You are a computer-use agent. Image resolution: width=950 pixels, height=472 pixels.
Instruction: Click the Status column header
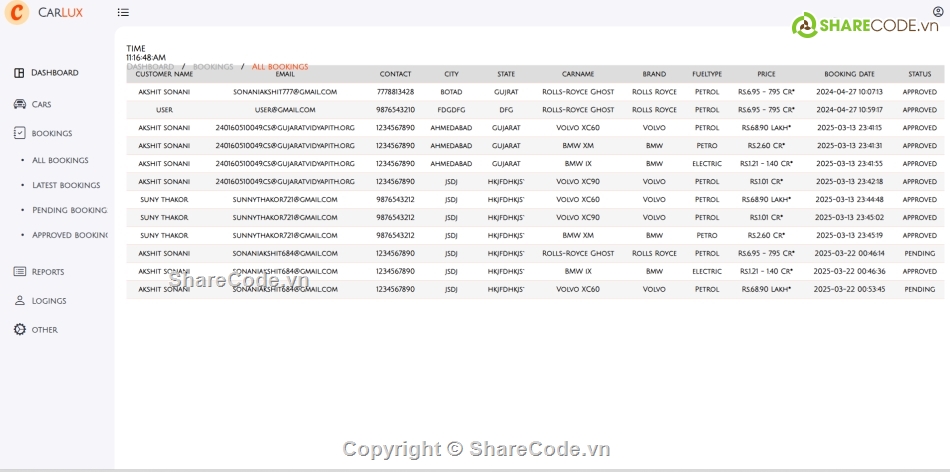coord(920,74)
